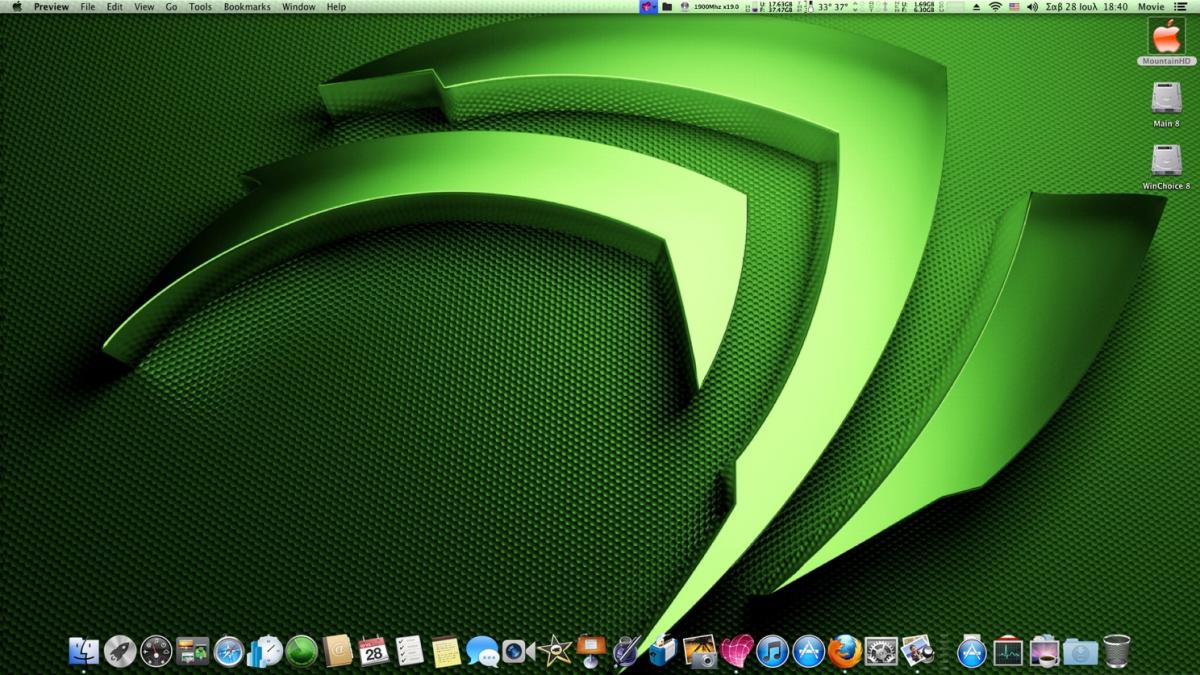Launch Safari compass icon in Dock
The width and height of the screenshot is (1200, 675).
click(229, 651)
